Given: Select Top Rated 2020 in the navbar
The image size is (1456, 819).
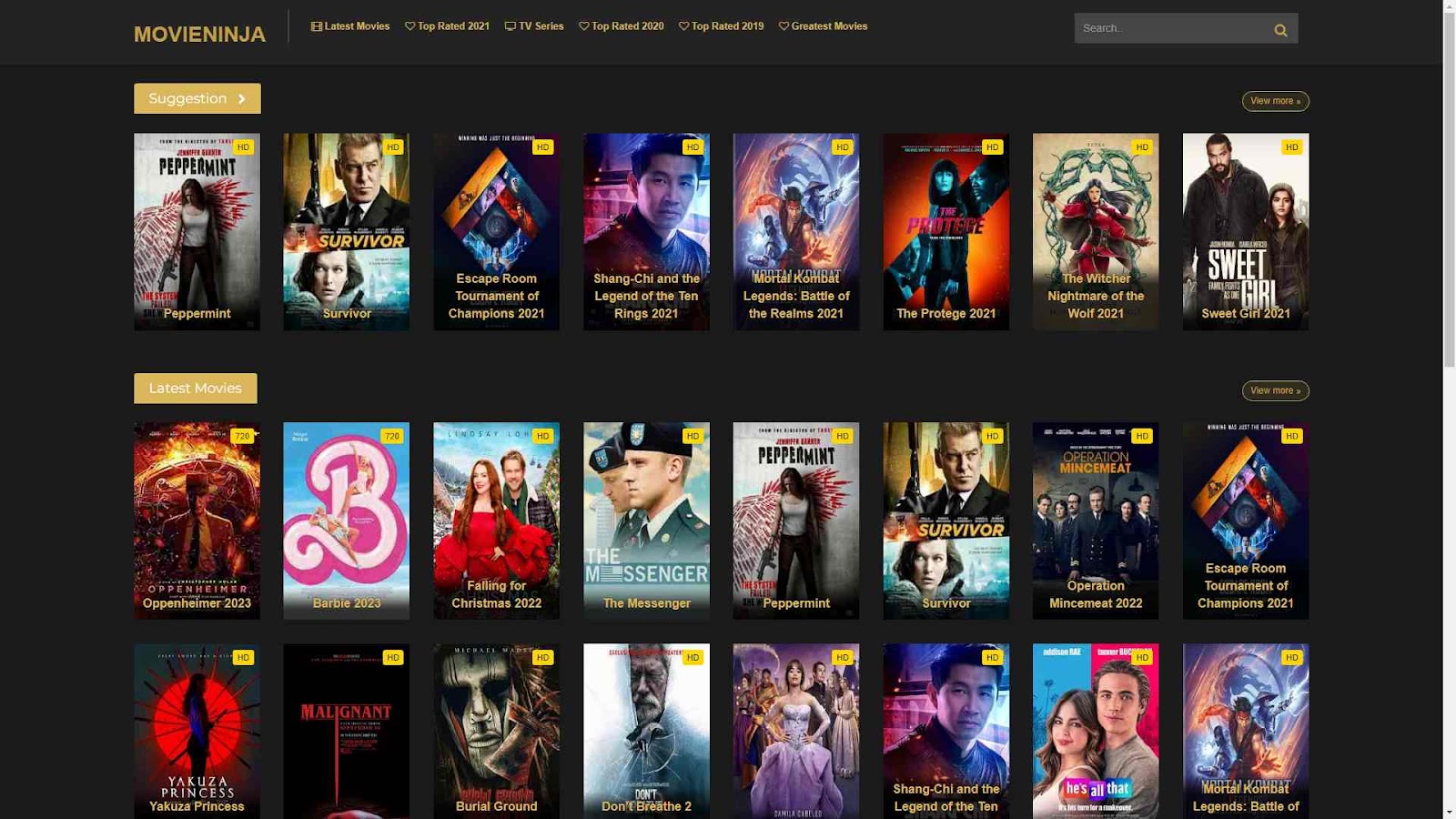Looking at the screenshot, I should 622,26.
